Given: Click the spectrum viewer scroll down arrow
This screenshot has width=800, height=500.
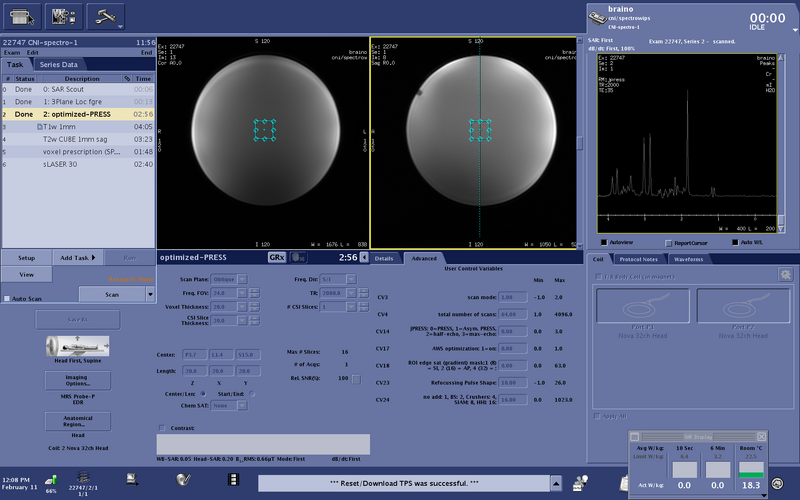Looking at the screenshot, I should click(781, 229).
